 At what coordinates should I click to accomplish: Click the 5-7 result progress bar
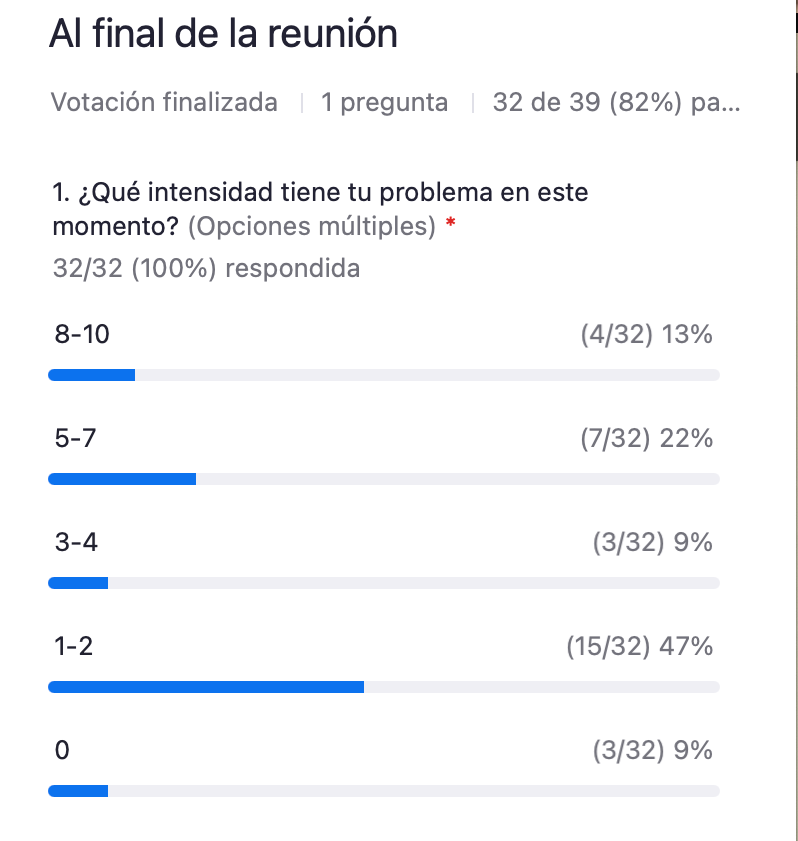click(384, 479)
